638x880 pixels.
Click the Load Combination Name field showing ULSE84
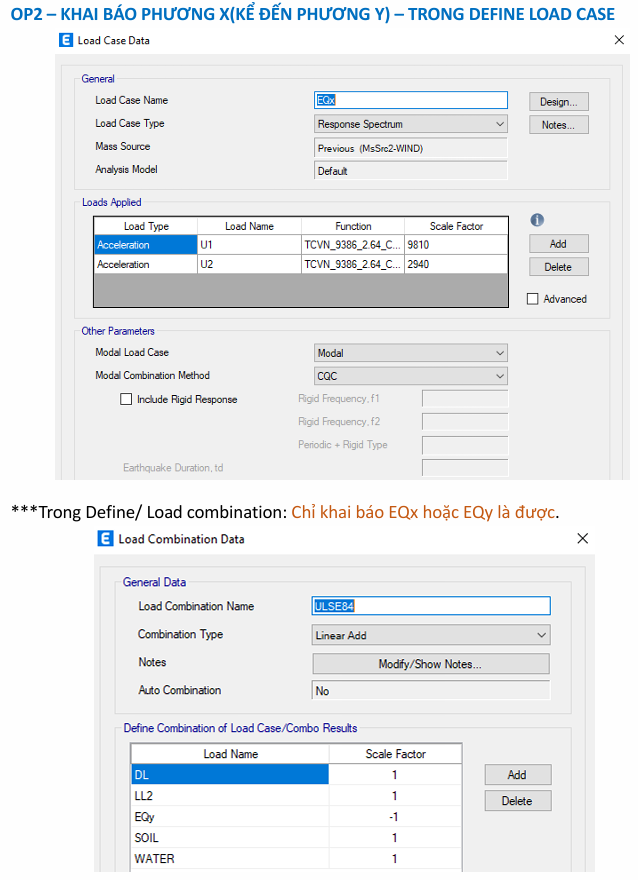tap(430, 606)
